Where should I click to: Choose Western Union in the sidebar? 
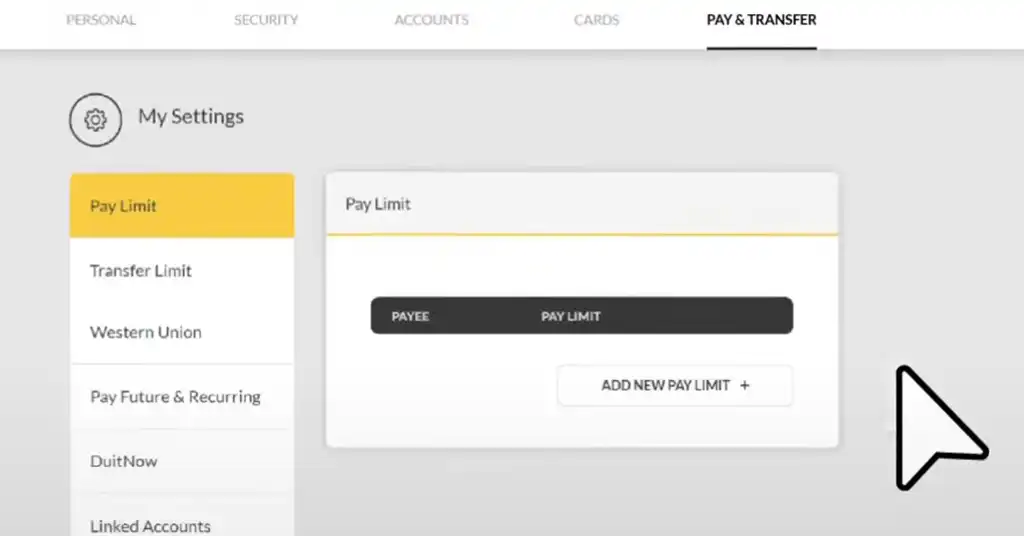click(x=182, y=332)
